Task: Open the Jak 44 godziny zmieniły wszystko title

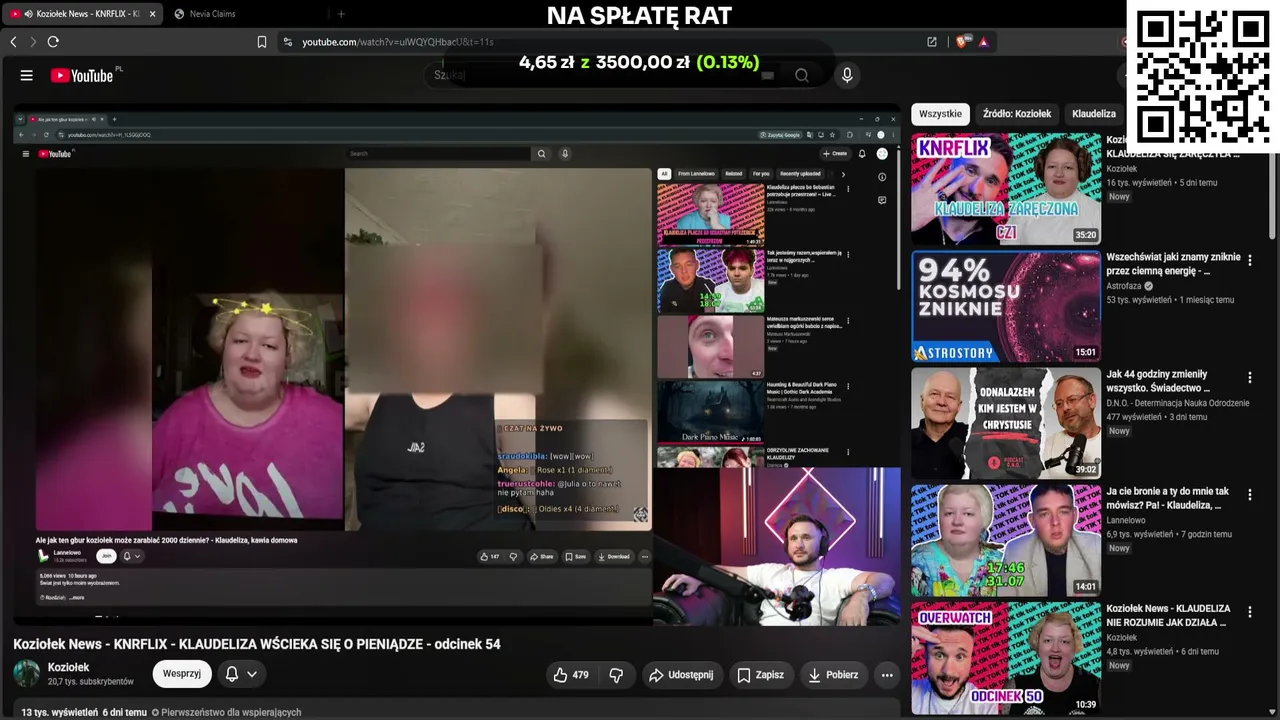Action: click(1158, 381)
